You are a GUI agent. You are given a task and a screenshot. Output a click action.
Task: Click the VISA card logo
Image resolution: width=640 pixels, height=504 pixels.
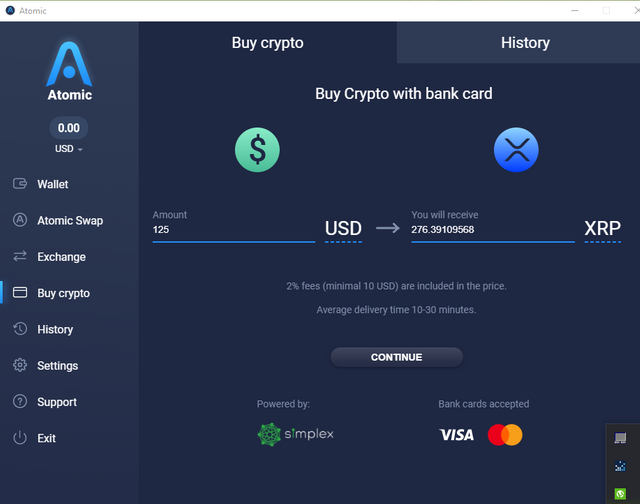[x=457, y=435]
